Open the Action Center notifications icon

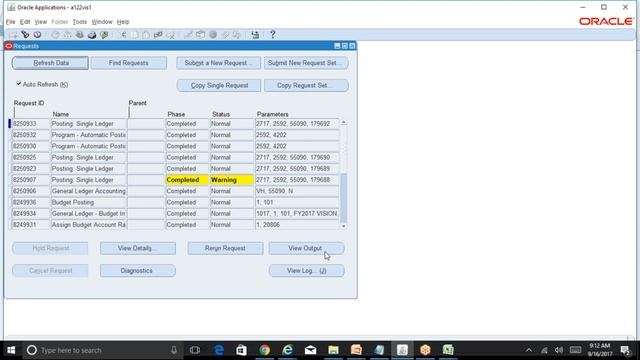[625, 350]
